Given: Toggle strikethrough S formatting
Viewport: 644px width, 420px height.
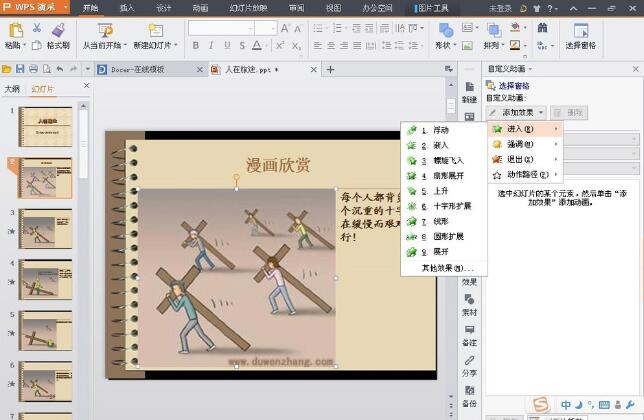Looking at the screenshot, I should point(242,46).
